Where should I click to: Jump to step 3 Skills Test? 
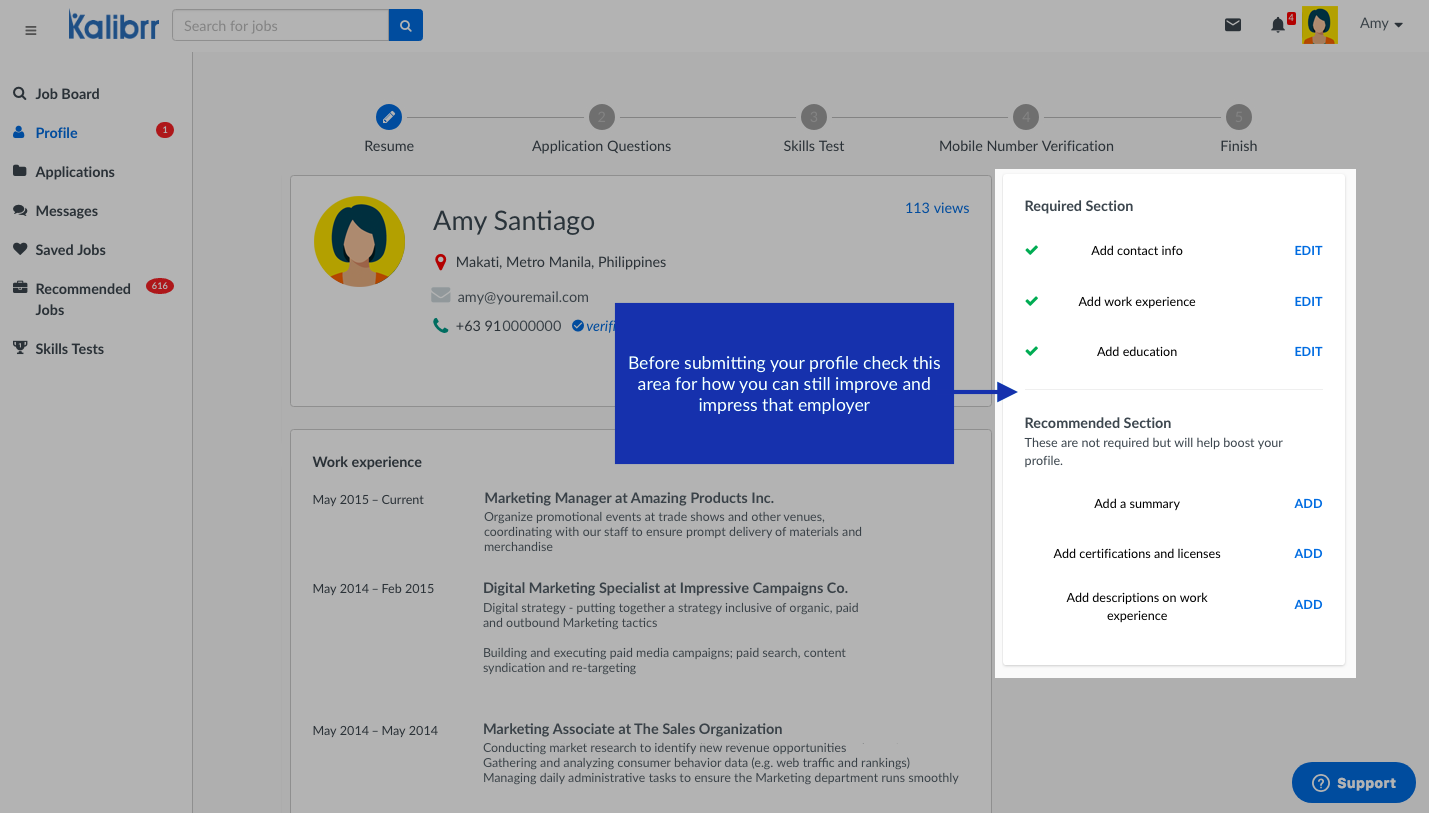pyautogui.click(x=813, y=117)
